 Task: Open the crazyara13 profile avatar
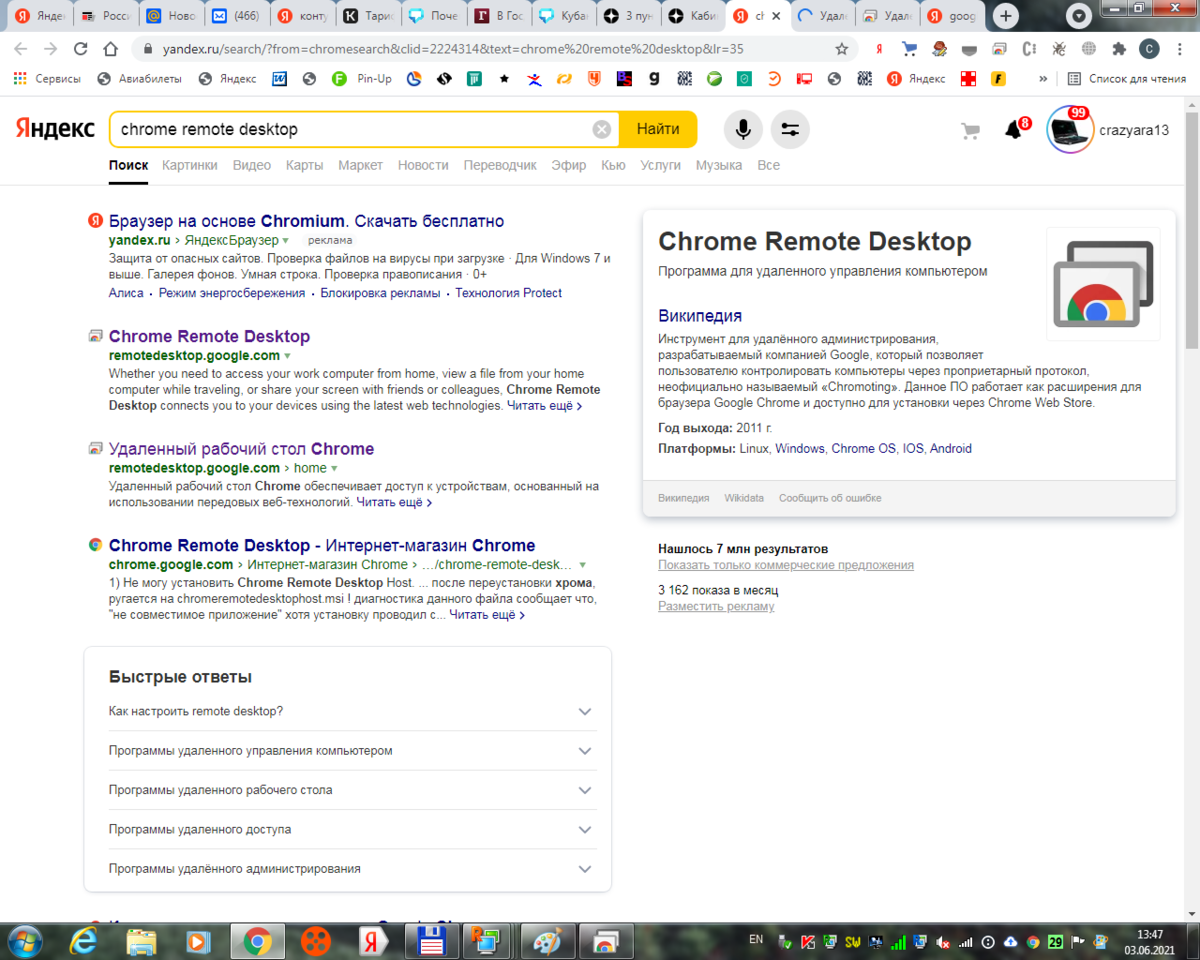[1069, 130]
